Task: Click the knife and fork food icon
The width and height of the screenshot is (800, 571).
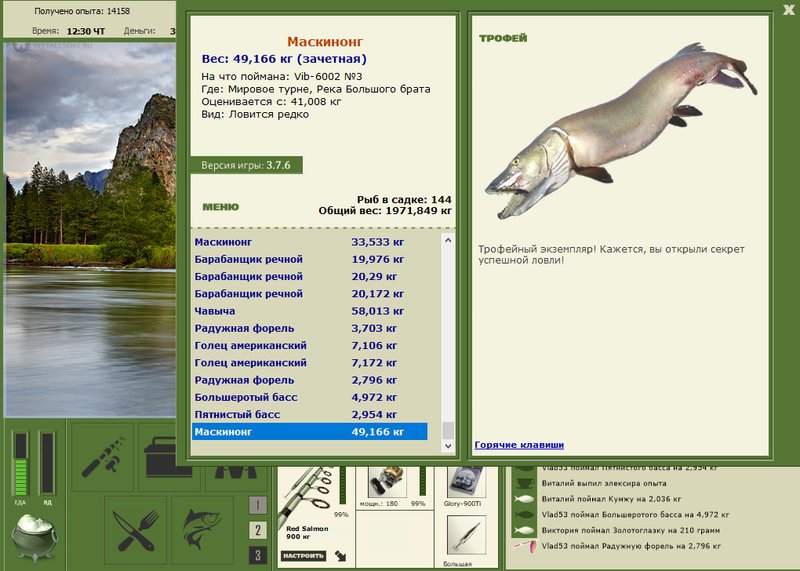Action: point(135,530)
